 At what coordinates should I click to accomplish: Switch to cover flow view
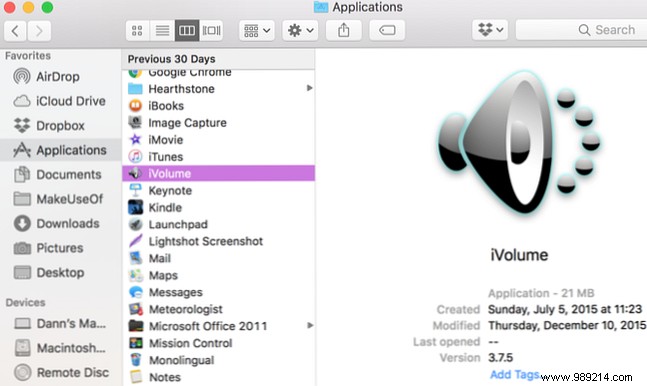click(x=211, y=31)
